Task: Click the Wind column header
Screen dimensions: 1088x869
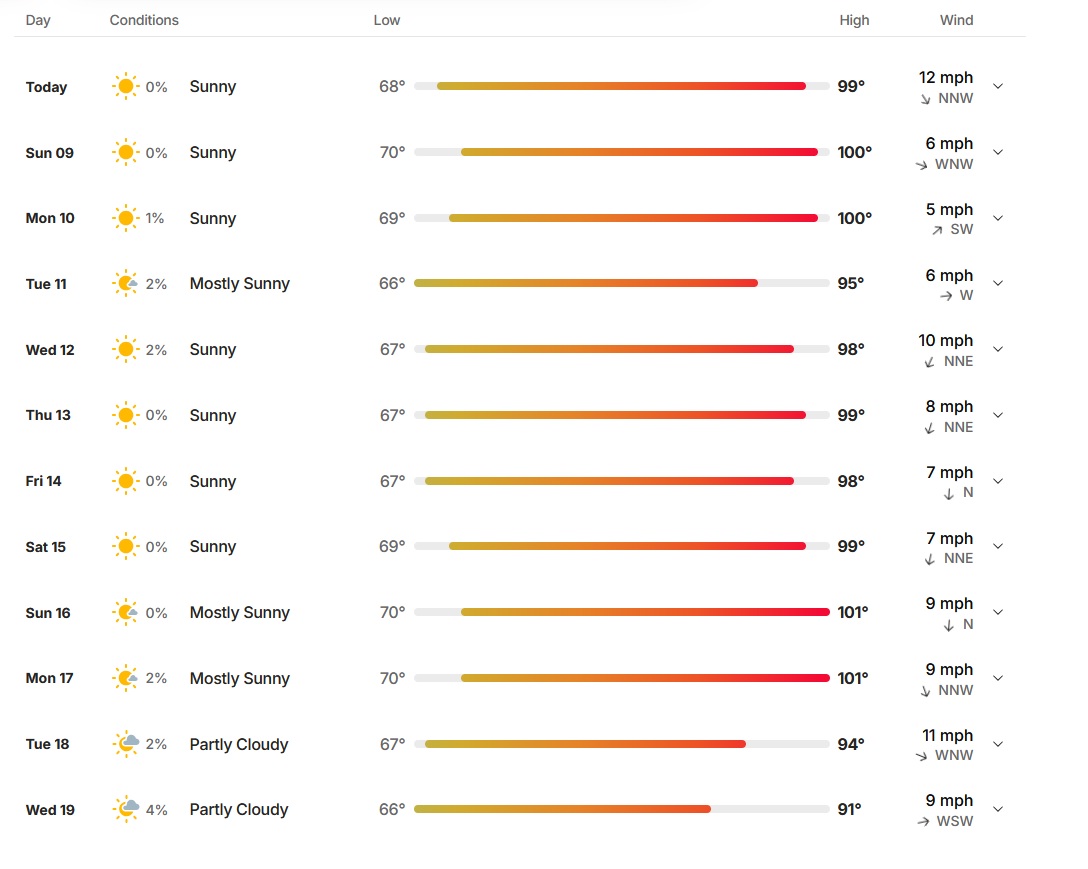Action: click(x=956, y=20)
